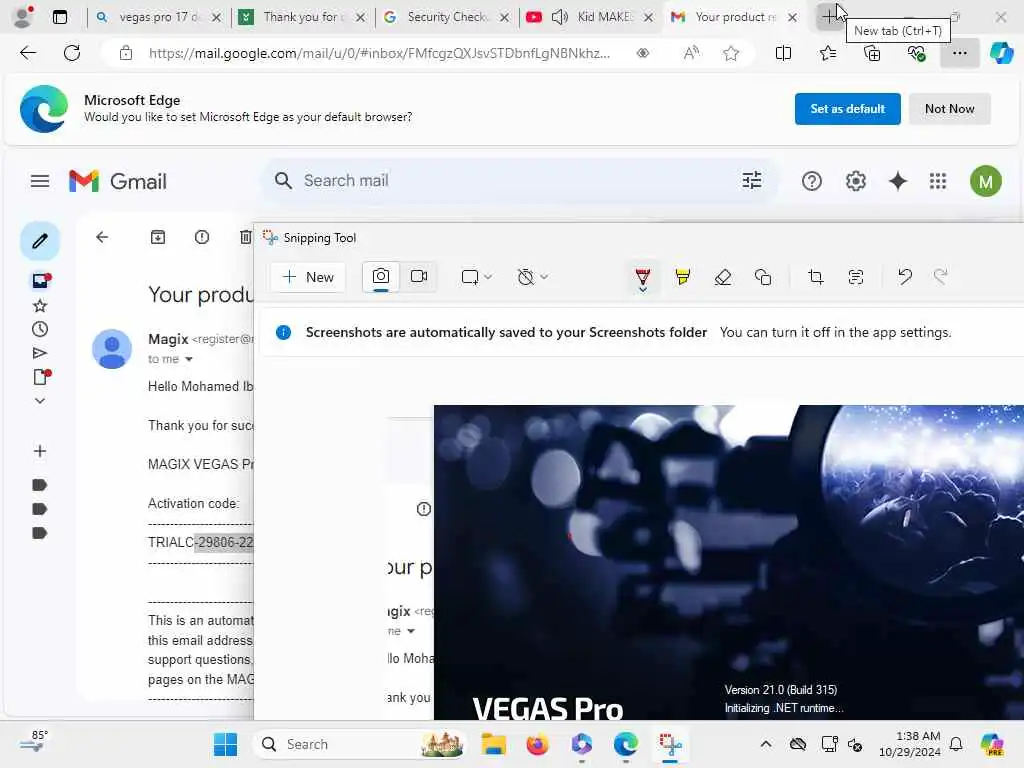Open Gmail support help icon
This screenshot has width=1024, height=768.
[x=812, y=181]
